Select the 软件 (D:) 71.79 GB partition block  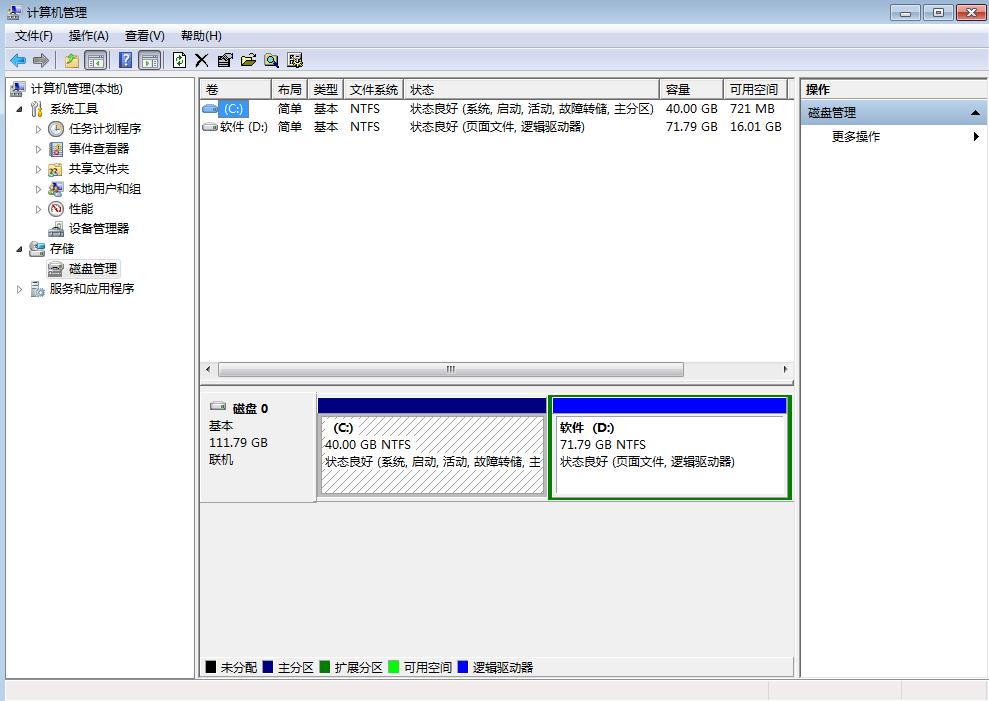(x=670, y=447)
